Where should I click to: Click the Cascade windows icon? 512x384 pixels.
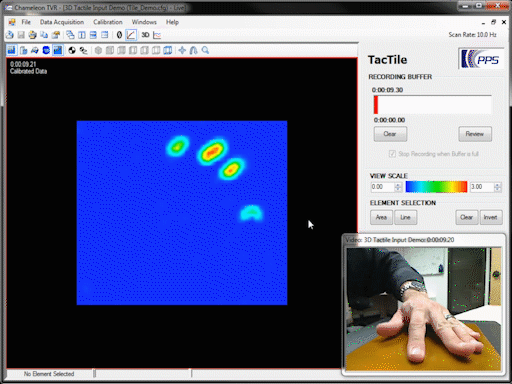coord(70,35)
